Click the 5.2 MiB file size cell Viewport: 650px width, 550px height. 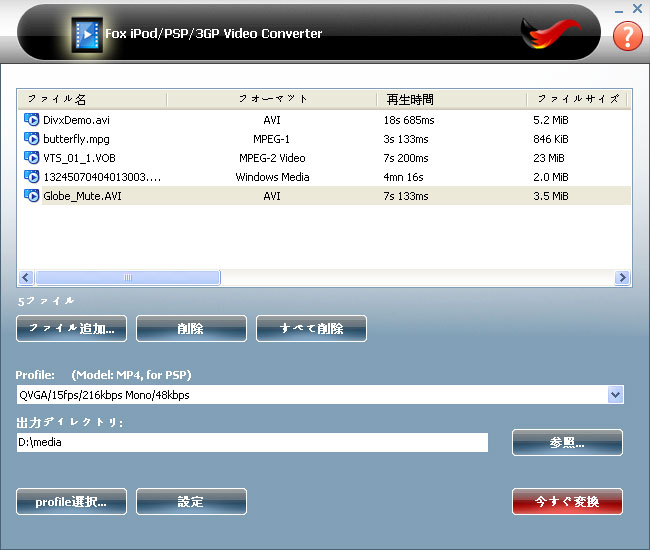point(551,120)
